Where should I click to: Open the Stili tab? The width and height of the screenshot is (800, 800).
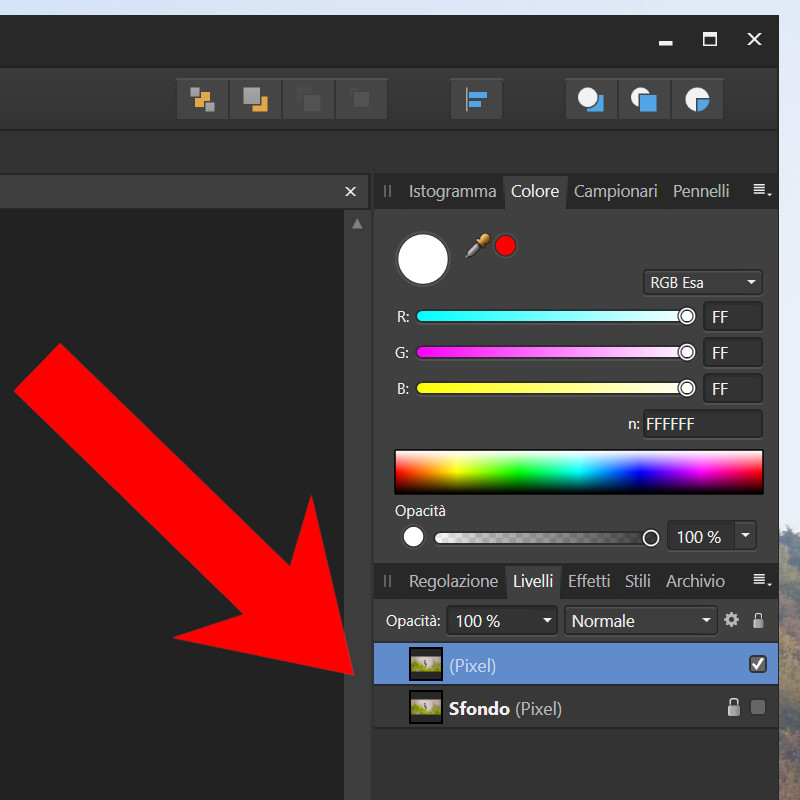637,581
